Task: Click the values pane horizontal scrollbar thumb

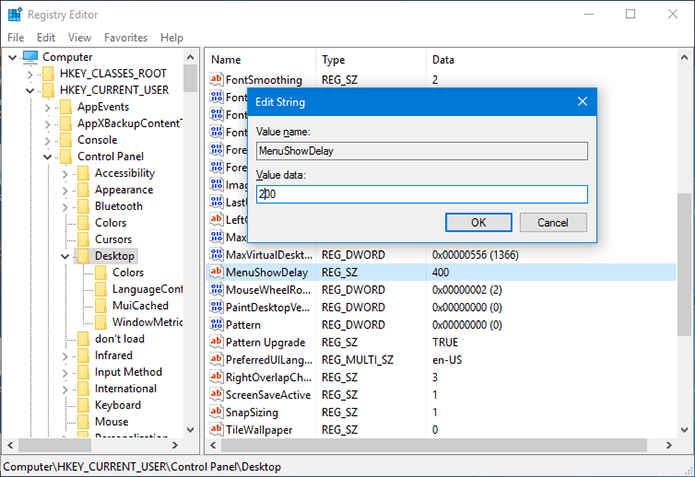Action: click(434, 445)
